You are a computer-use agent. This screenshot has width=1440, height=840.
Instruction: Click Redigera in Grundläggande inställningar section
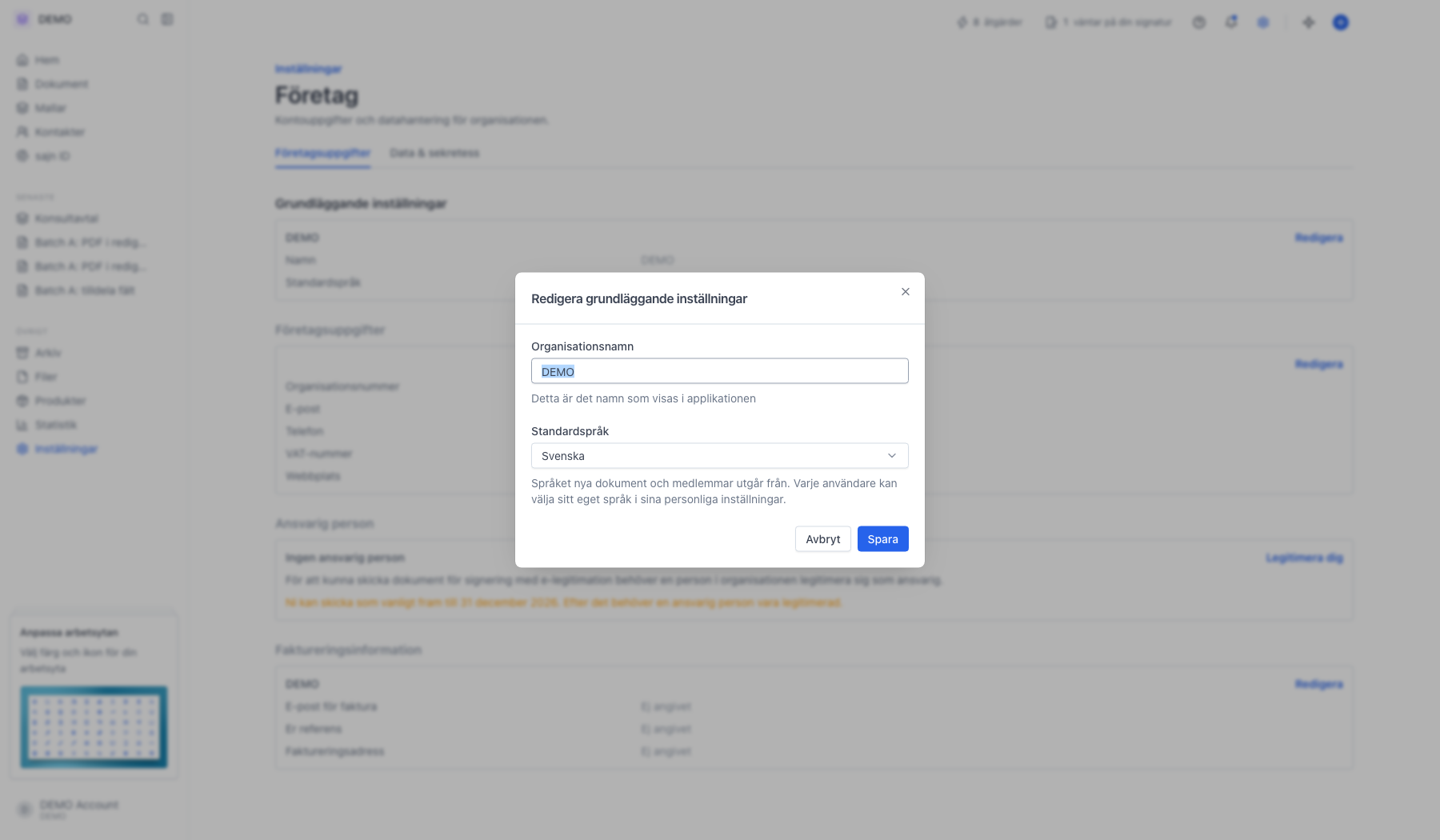(x=1318, y=238)
